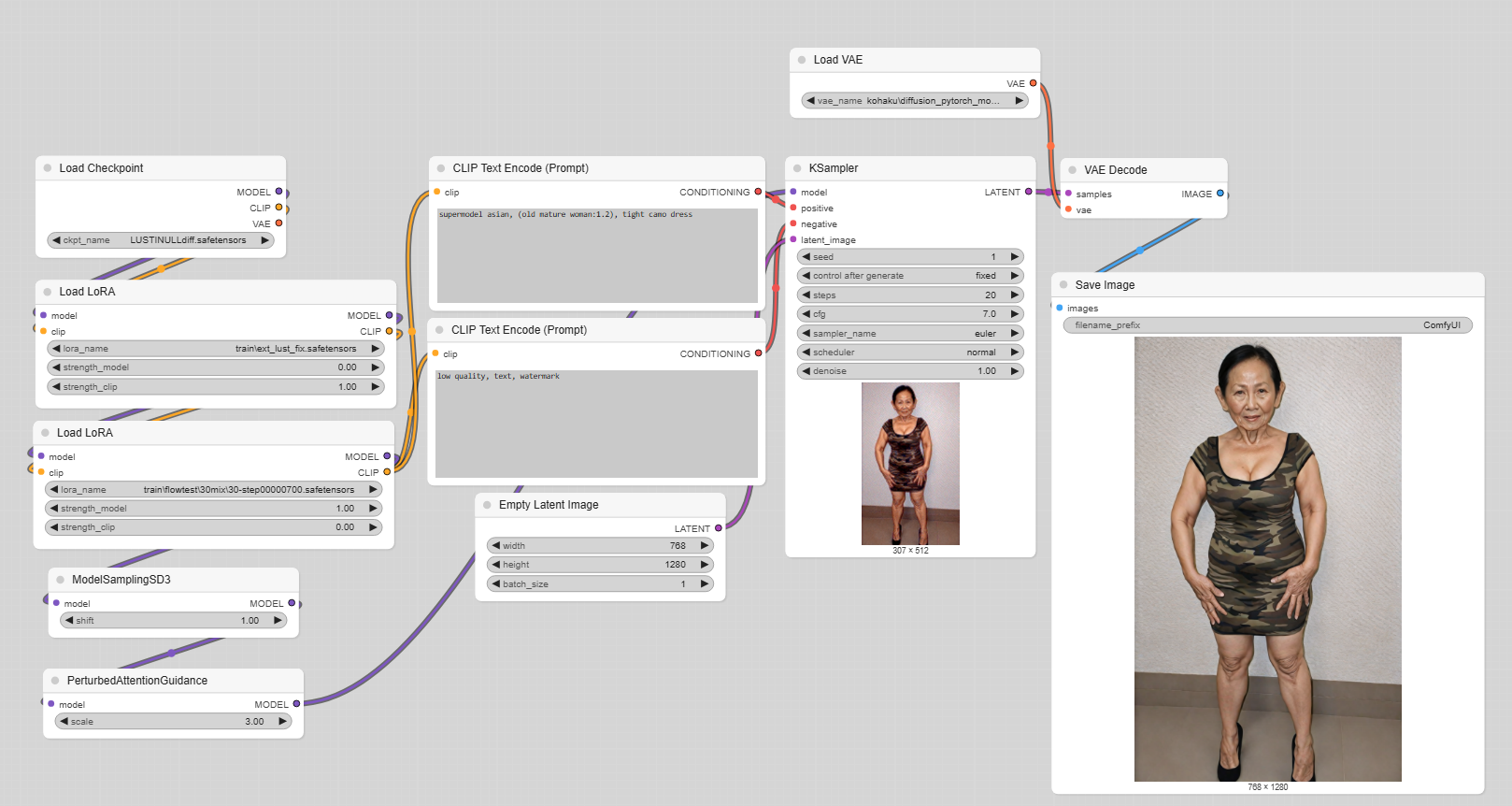Increase batch_size with its right arrow
The width and height of the screenshot is (1512, 806).
click(705, 584)
